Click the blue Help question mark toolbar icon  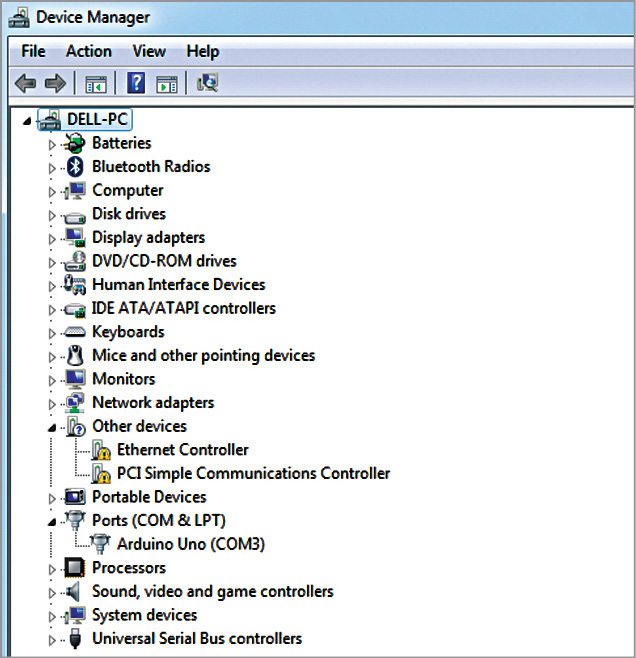(x=137, y=84)
